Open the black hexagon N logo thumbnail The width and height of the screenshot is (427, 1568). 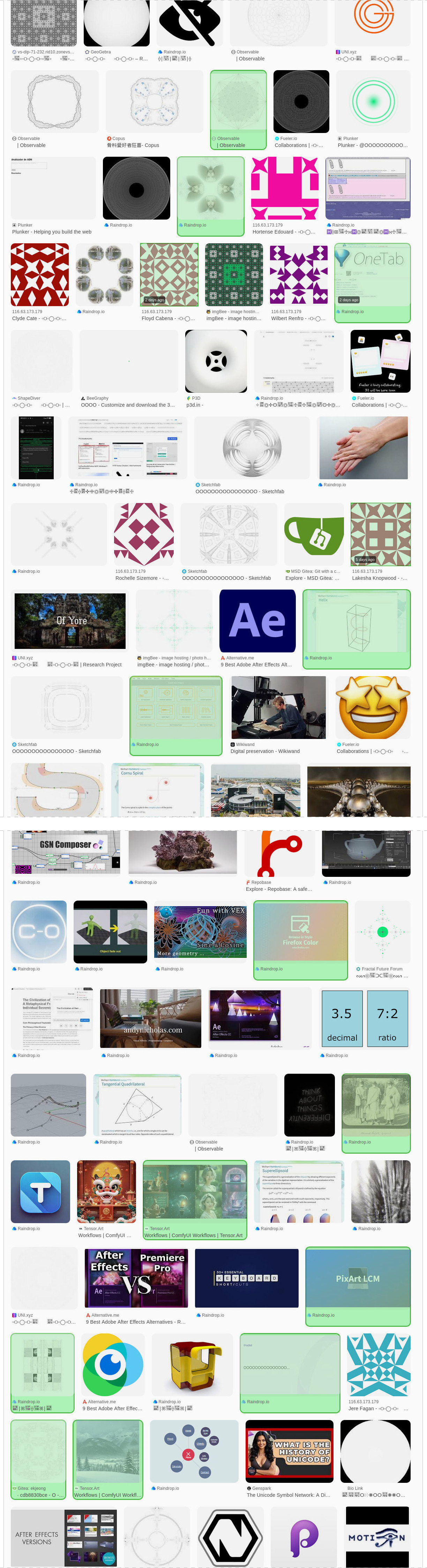[231, 1537]
